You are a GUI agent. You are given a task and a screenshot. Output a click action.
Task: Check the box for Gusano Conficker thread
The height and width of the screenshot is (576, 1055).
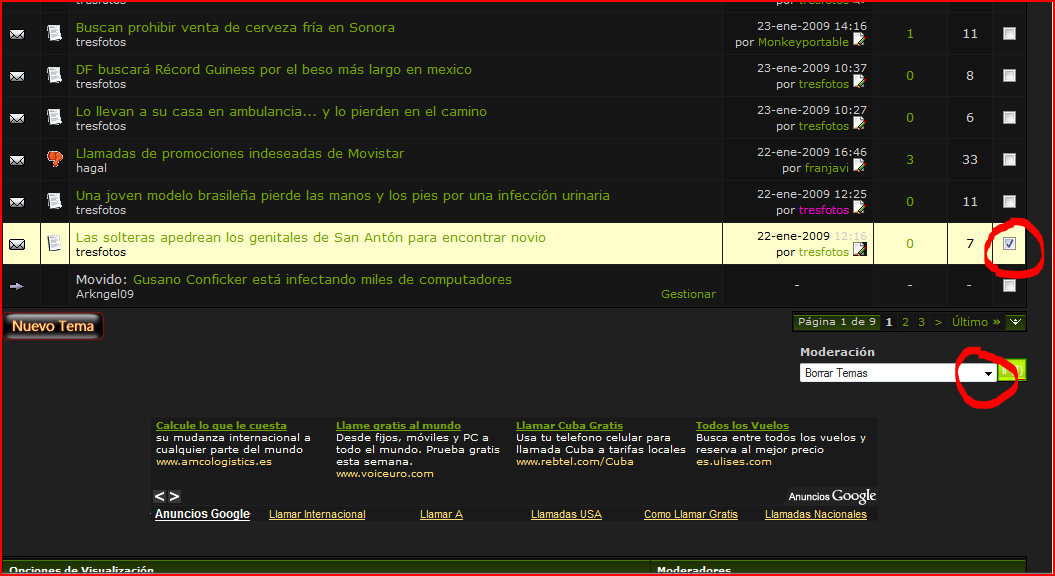[1009, 286]
